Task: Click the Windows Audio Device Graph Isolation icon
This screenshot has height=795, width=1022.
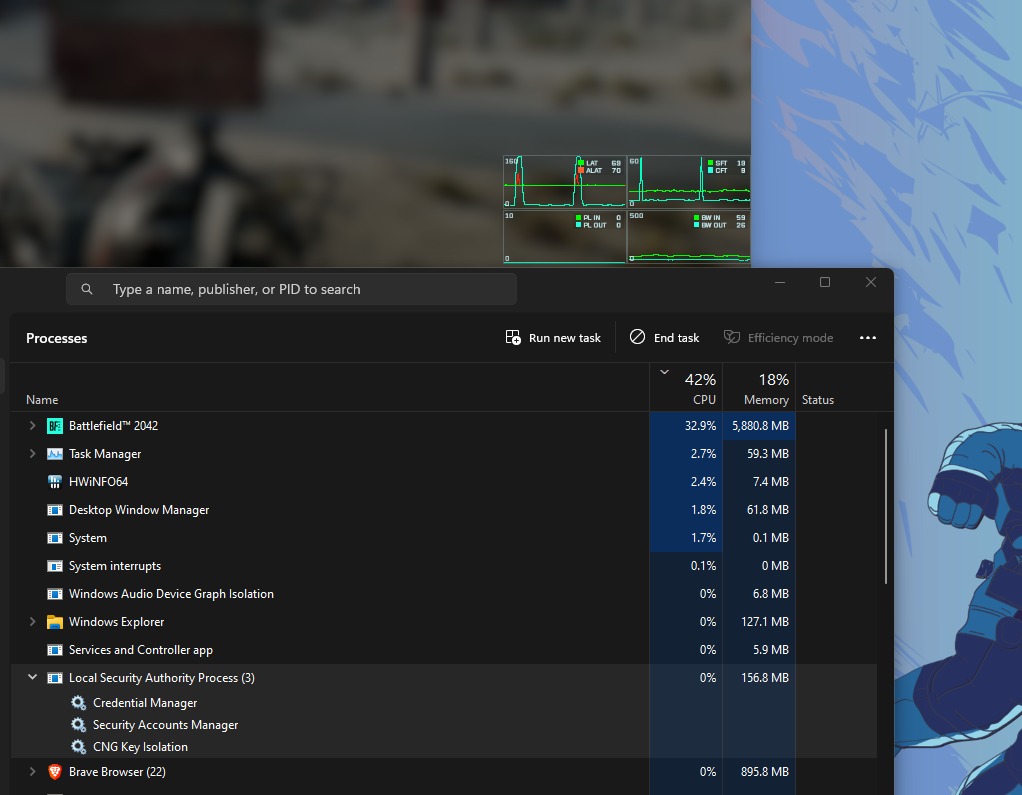Action: click(55, 594)
